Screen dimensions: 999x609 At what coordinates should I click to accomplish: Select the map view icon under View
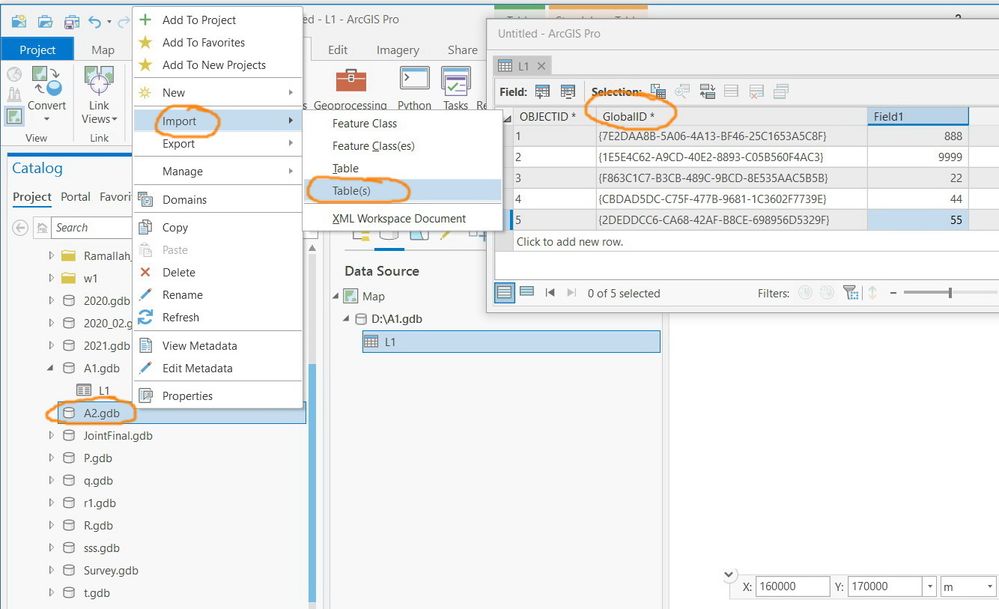14,116
